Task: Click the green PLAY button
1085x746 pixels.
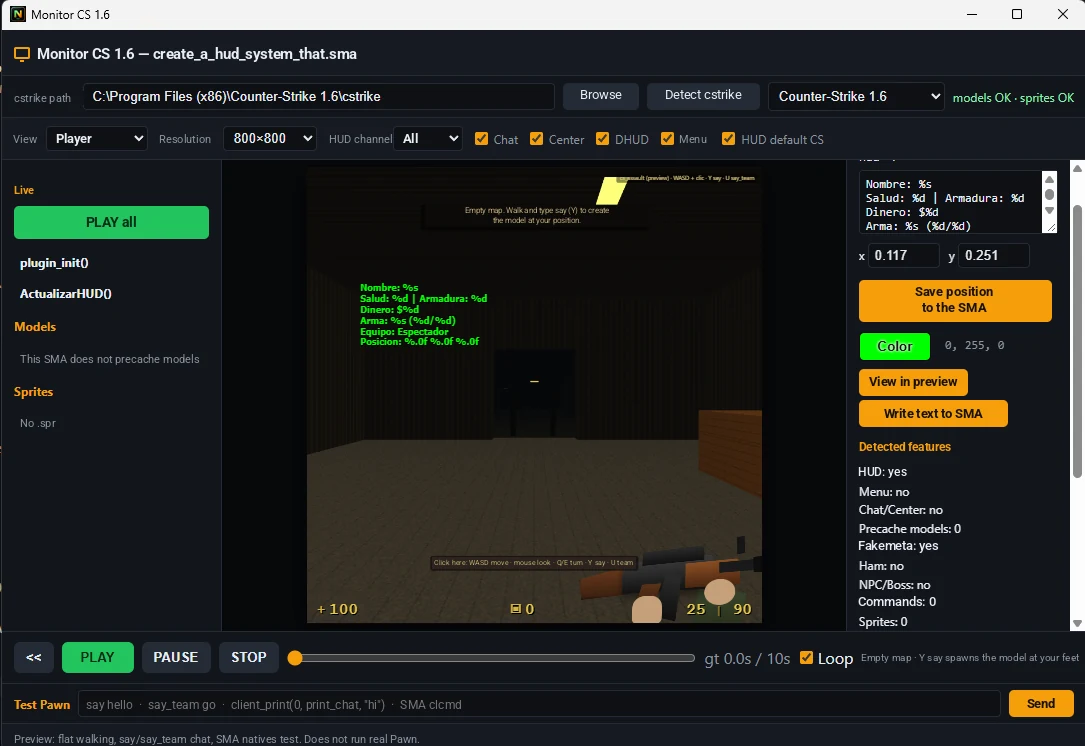Action: (98, 657)
